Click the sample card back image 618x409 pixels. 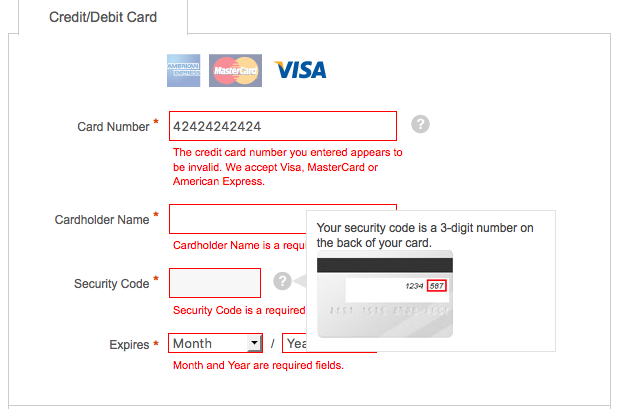385,296
